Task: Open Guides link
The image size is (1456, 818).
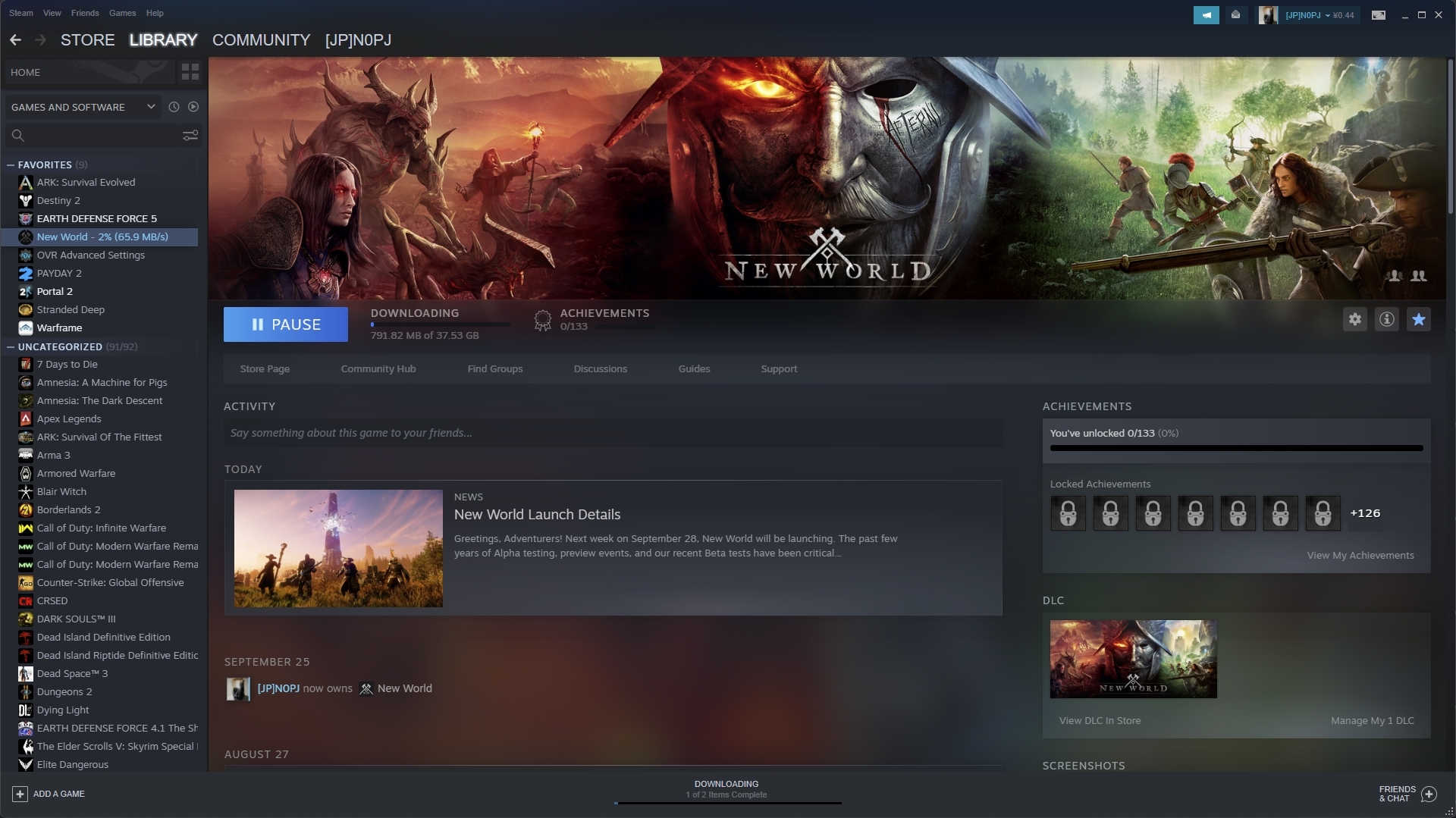Action: pos(694,369)
